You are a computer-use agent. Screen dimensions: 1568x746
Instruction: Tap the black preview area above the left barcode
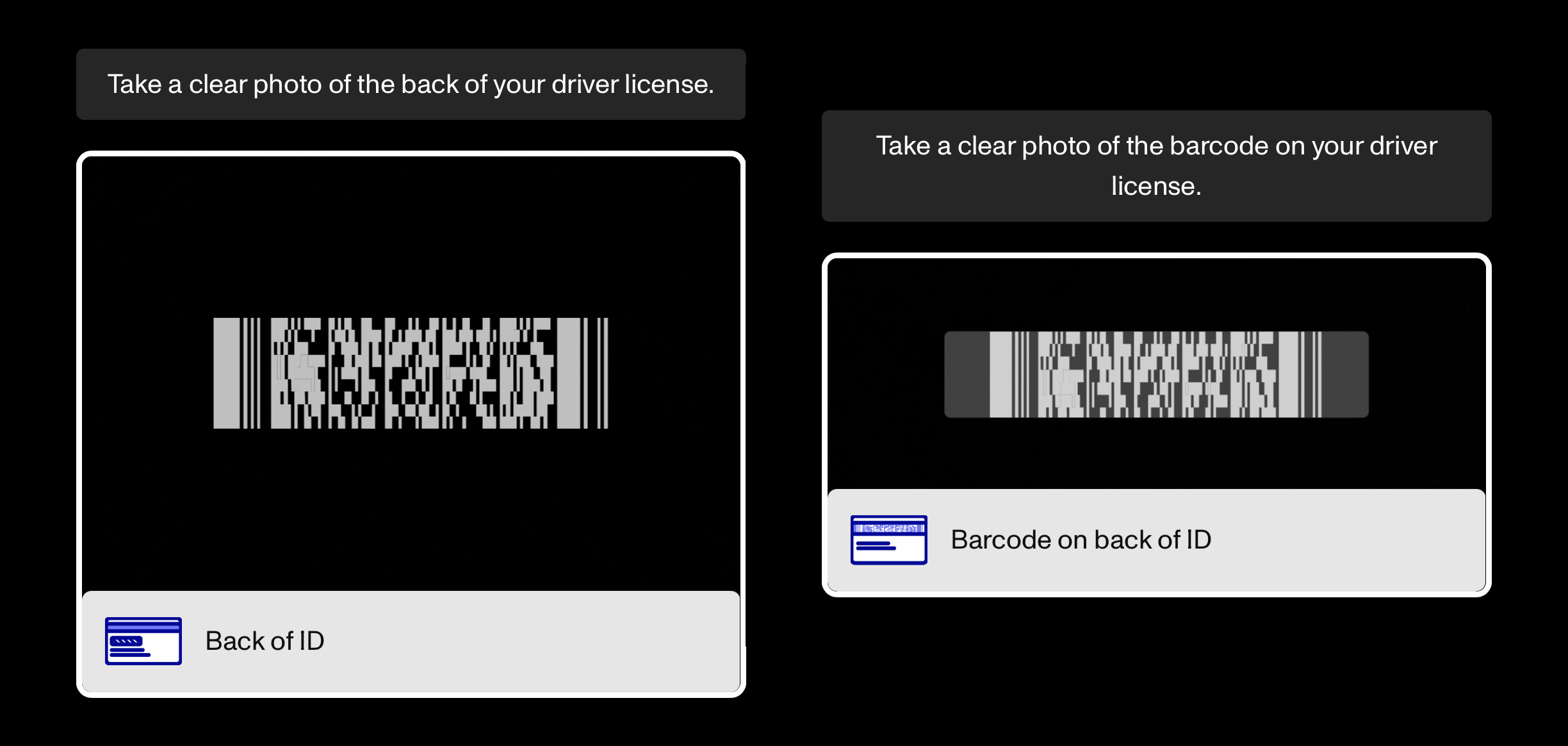[411, 237]
